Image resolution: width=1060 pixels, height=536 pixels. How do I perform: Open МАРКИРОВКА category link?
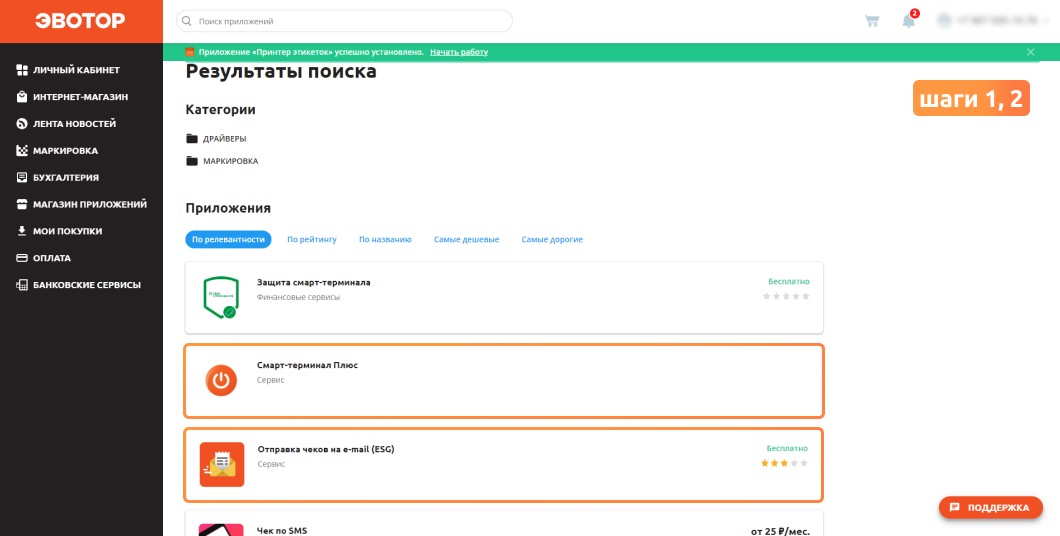(x=231, y=161)
